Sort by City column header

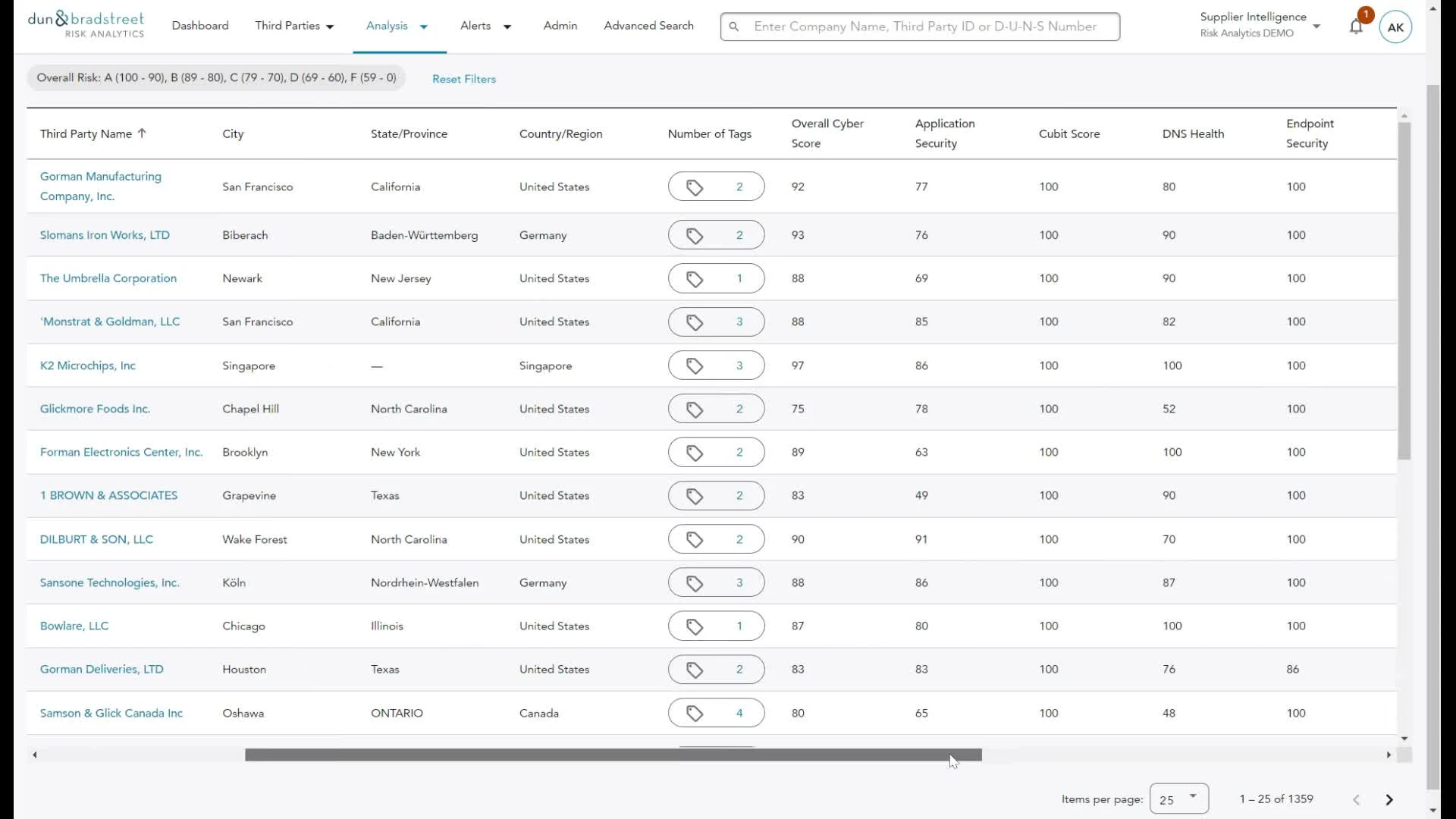pyautogui.click(x=233, y=133)
